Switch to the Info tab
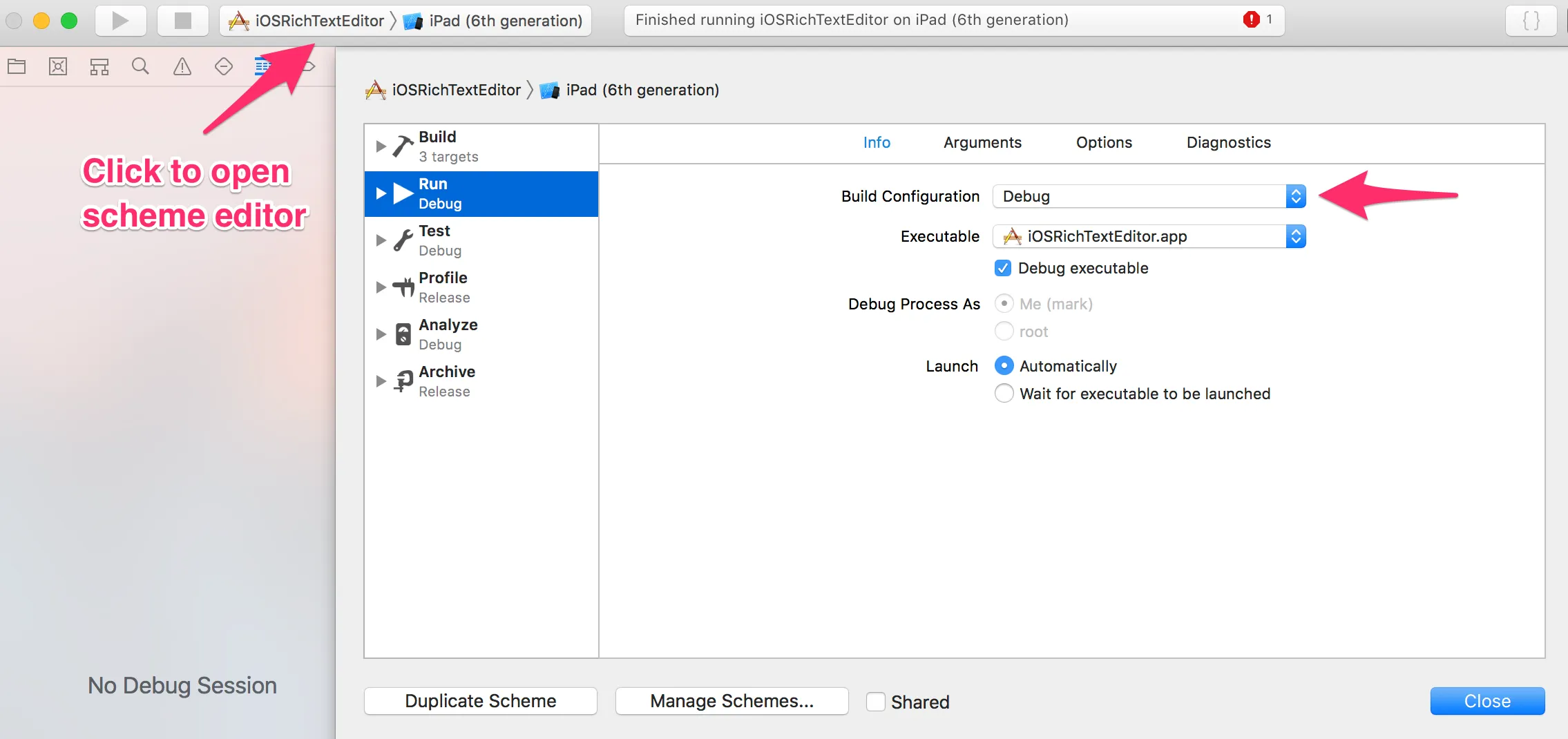The image size is (1568, 739). click(x=877, y=142)
